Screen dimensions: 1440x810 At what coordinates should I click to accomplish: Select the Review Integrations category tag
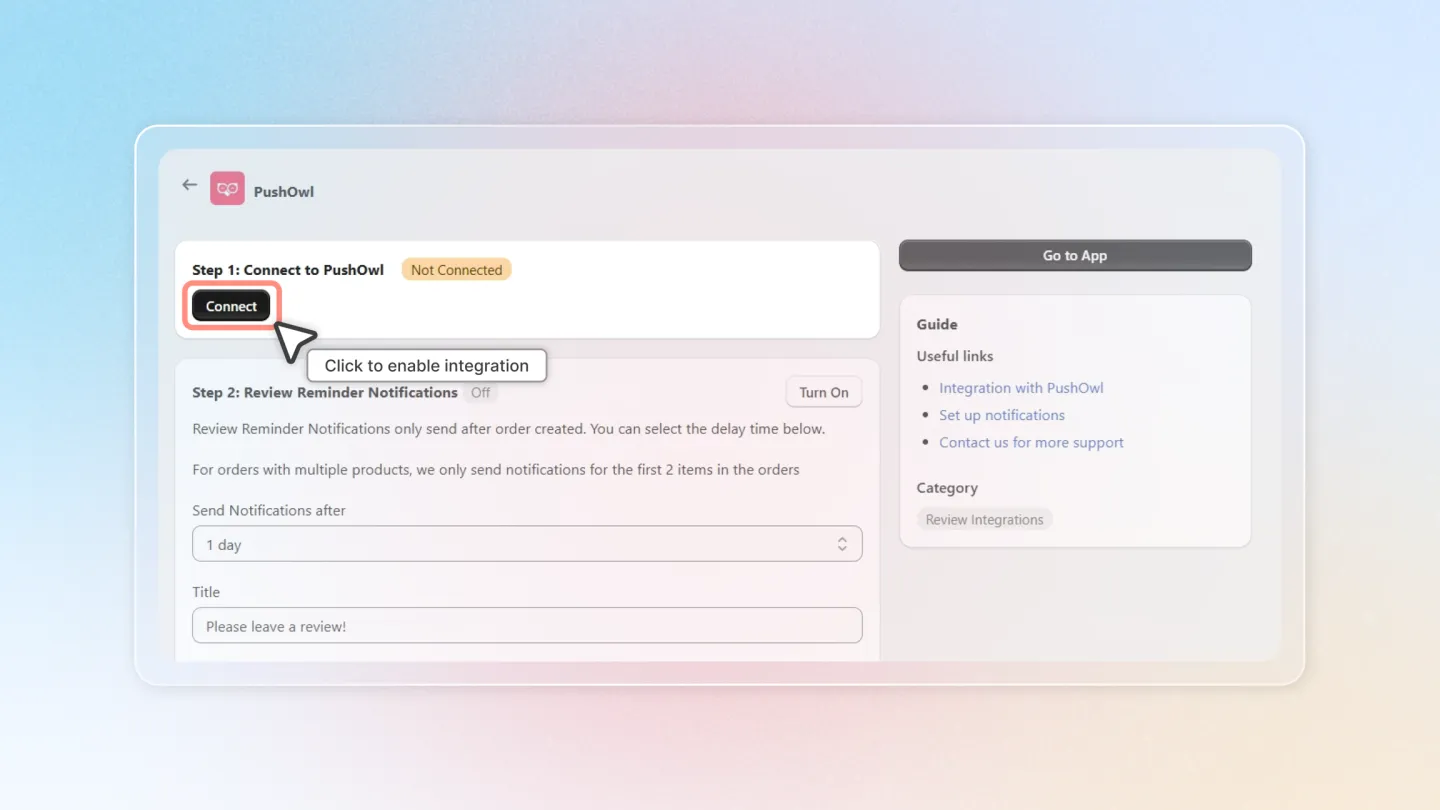click(984, 519)
